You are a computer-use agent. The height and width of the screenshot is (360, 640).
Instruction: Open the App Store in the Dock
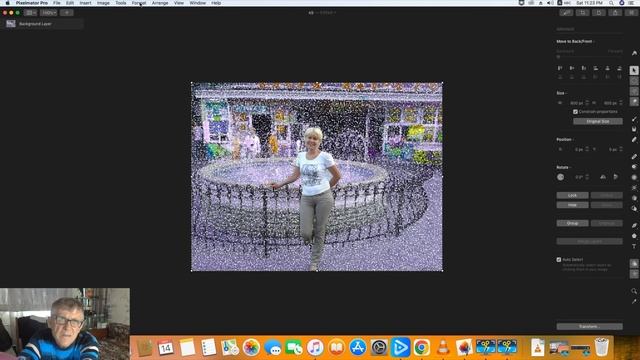pyautogui.click(x=358, y=347)
